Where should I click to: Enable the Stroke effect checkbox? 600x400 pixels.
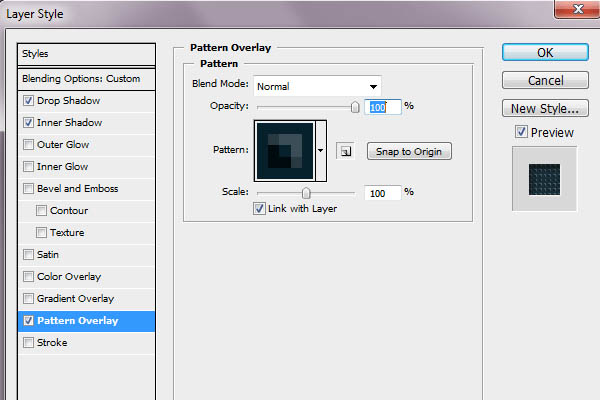click(28, 343)
